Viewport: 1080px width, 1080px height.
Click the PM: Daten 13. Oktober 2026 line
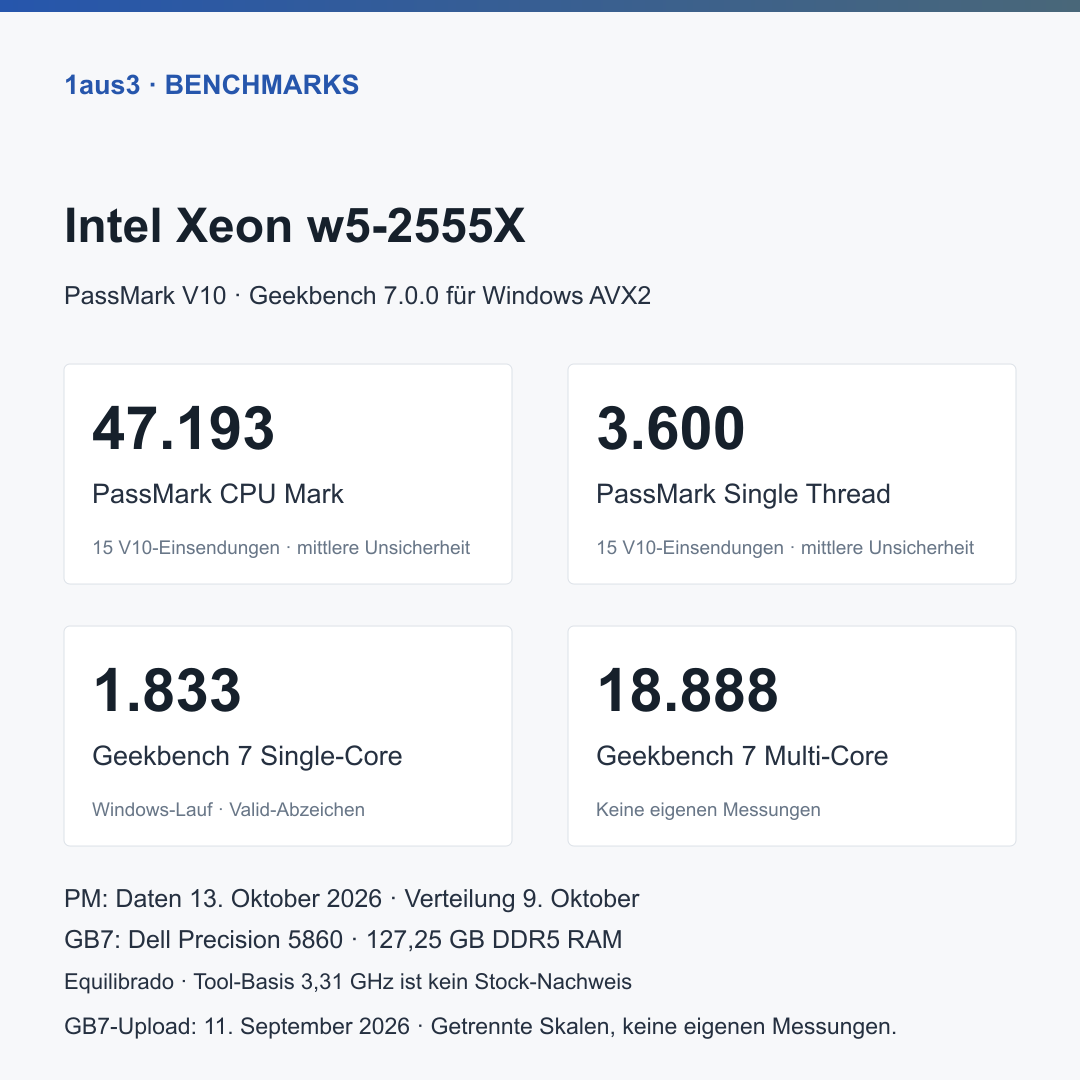(x=351, y=899)
